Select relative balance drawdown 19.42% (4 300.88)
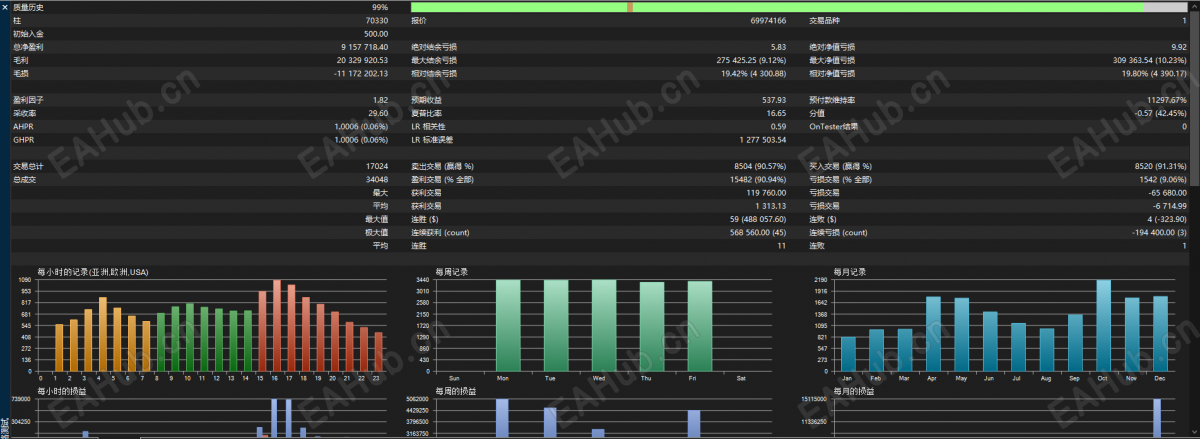The width and height of the screenshot is (1200, 439). click(x=753, y=73)
